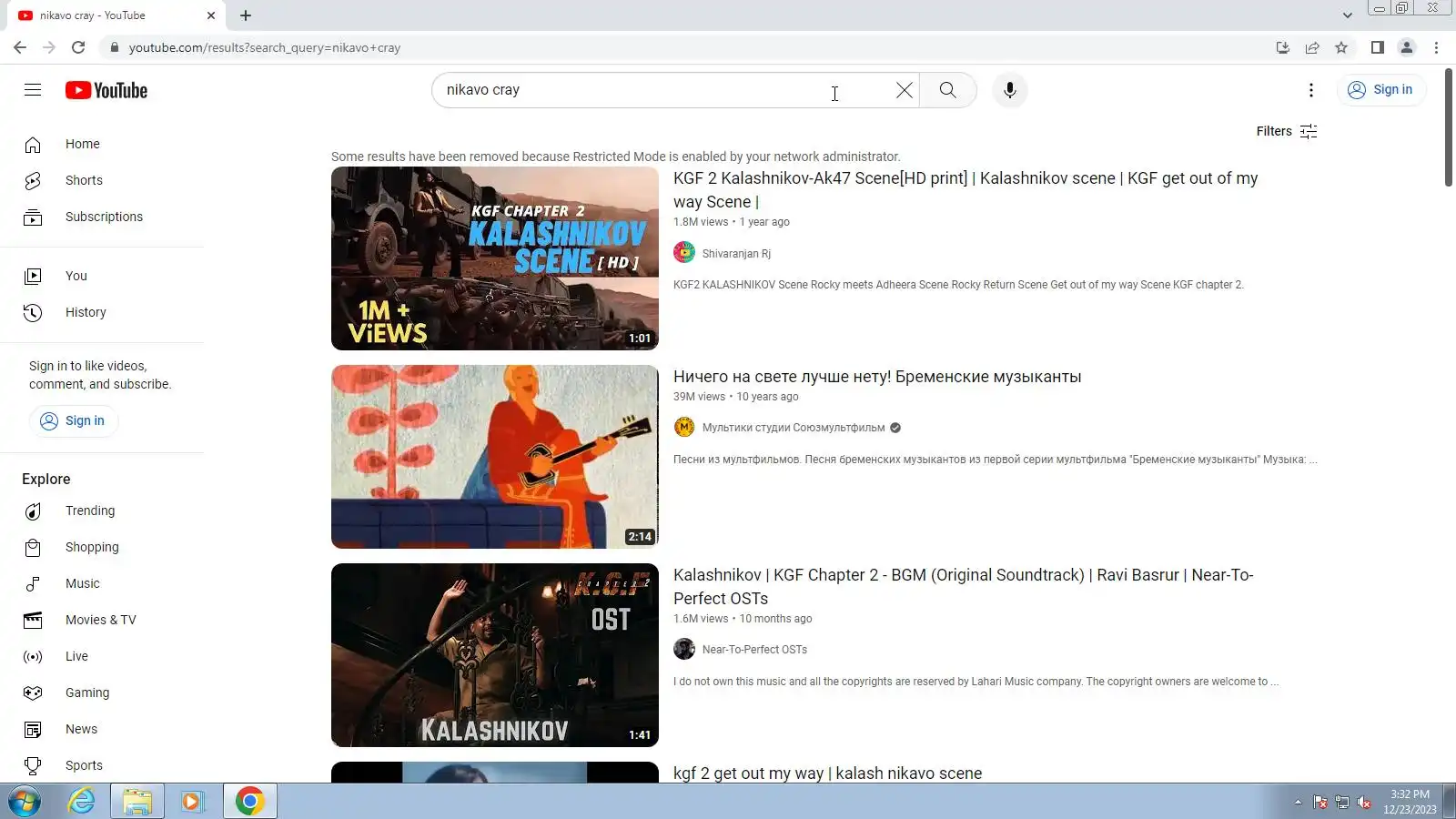Click the address bar URL
The height and width of the screenshot is (819, 1456).
(x=264, y=47)
